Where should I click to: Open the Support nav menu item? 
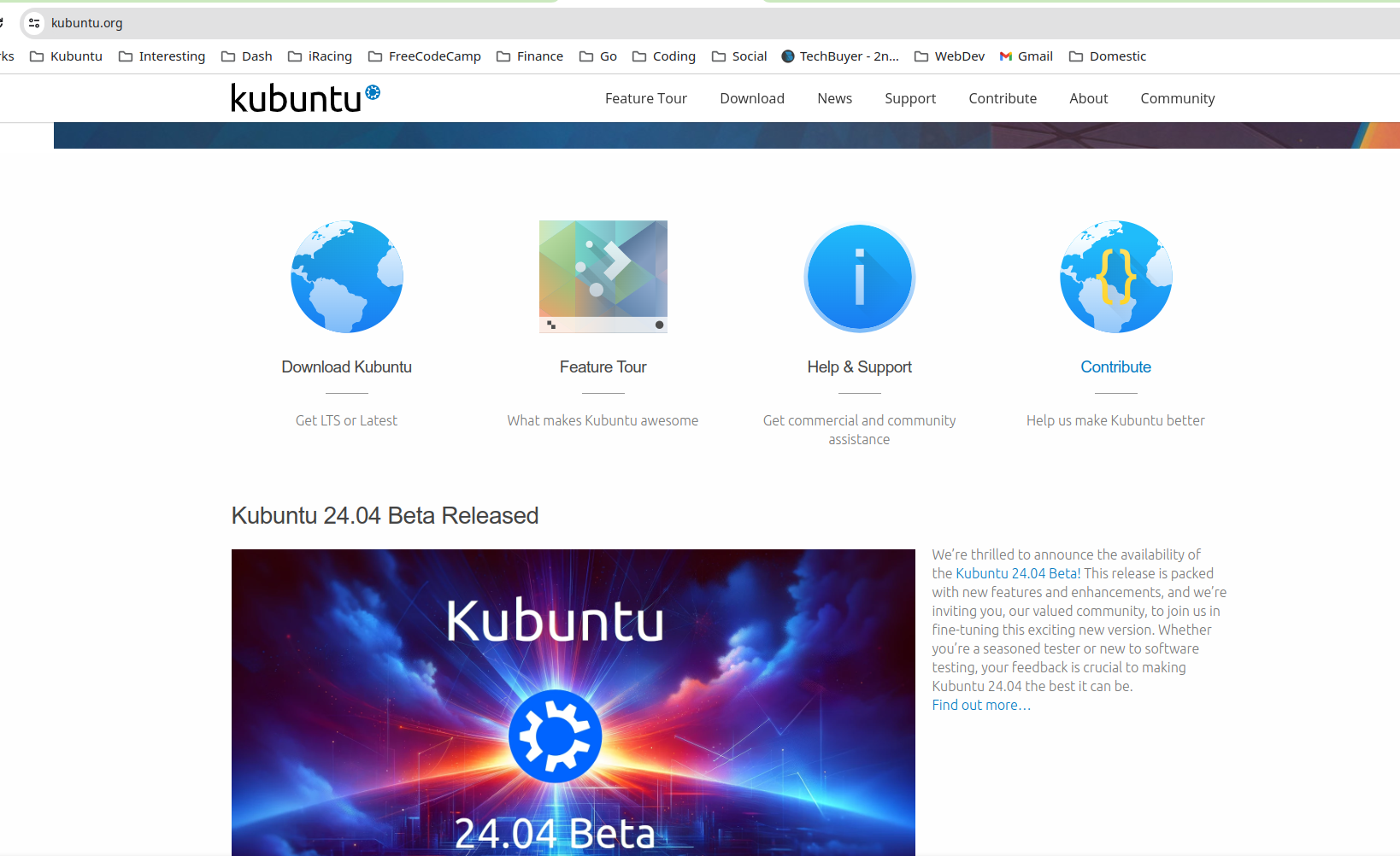910,98
